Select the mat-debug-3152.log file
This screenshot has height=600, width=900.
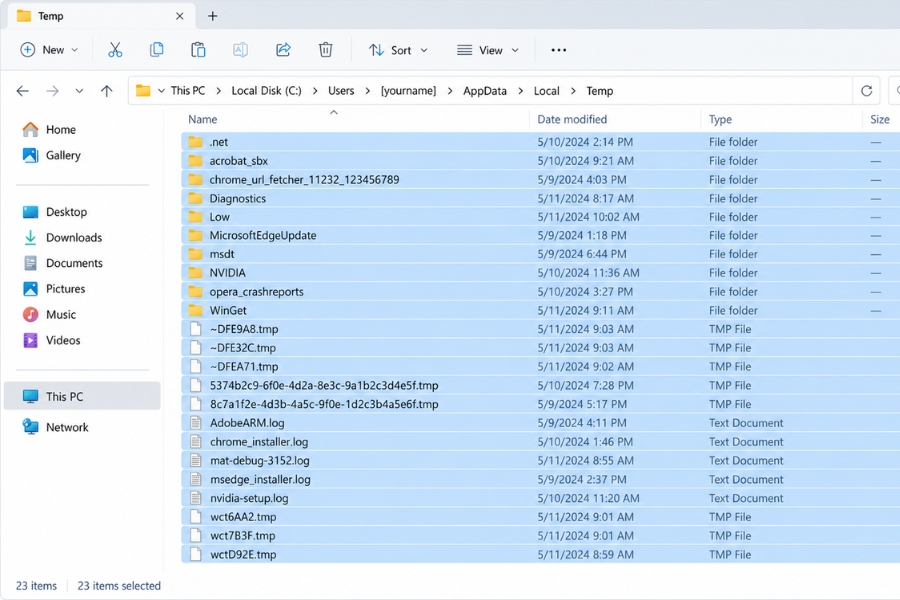[540, 460]
